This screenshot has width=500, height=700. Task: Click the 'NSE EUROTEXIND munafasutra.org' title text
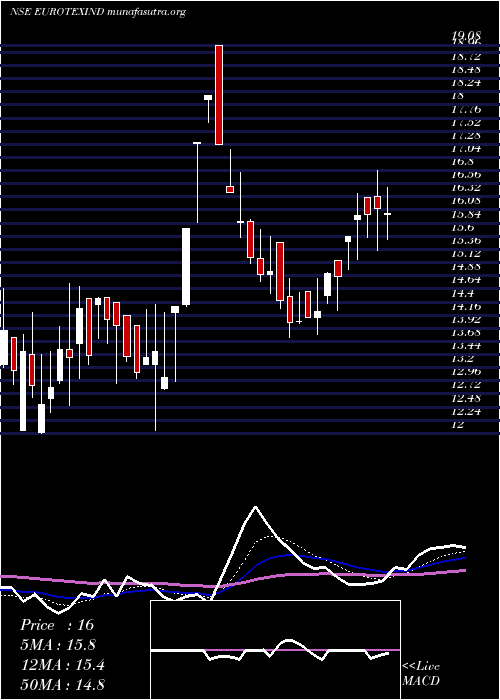[x=97, y=12]
